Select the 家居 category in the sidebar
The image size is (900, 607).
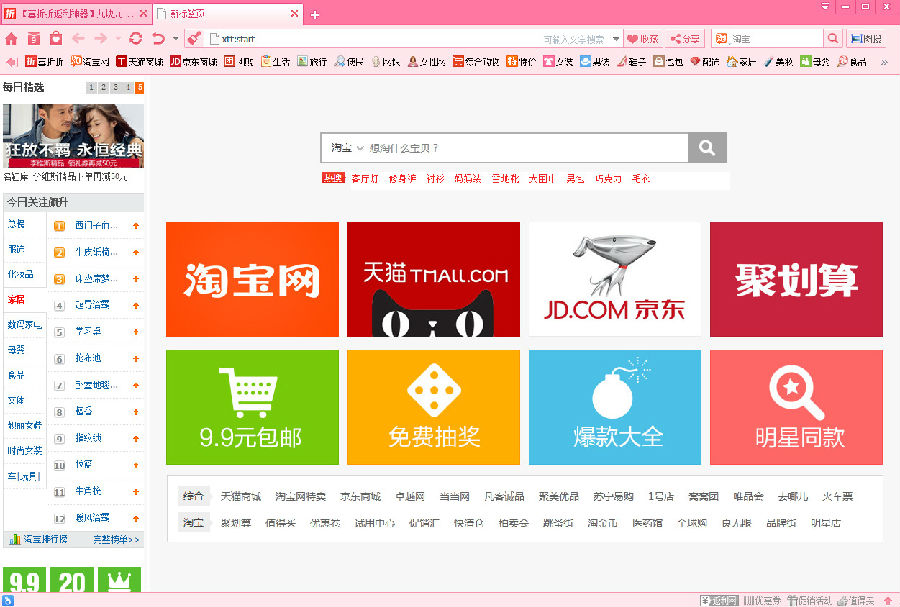[16, 300]
